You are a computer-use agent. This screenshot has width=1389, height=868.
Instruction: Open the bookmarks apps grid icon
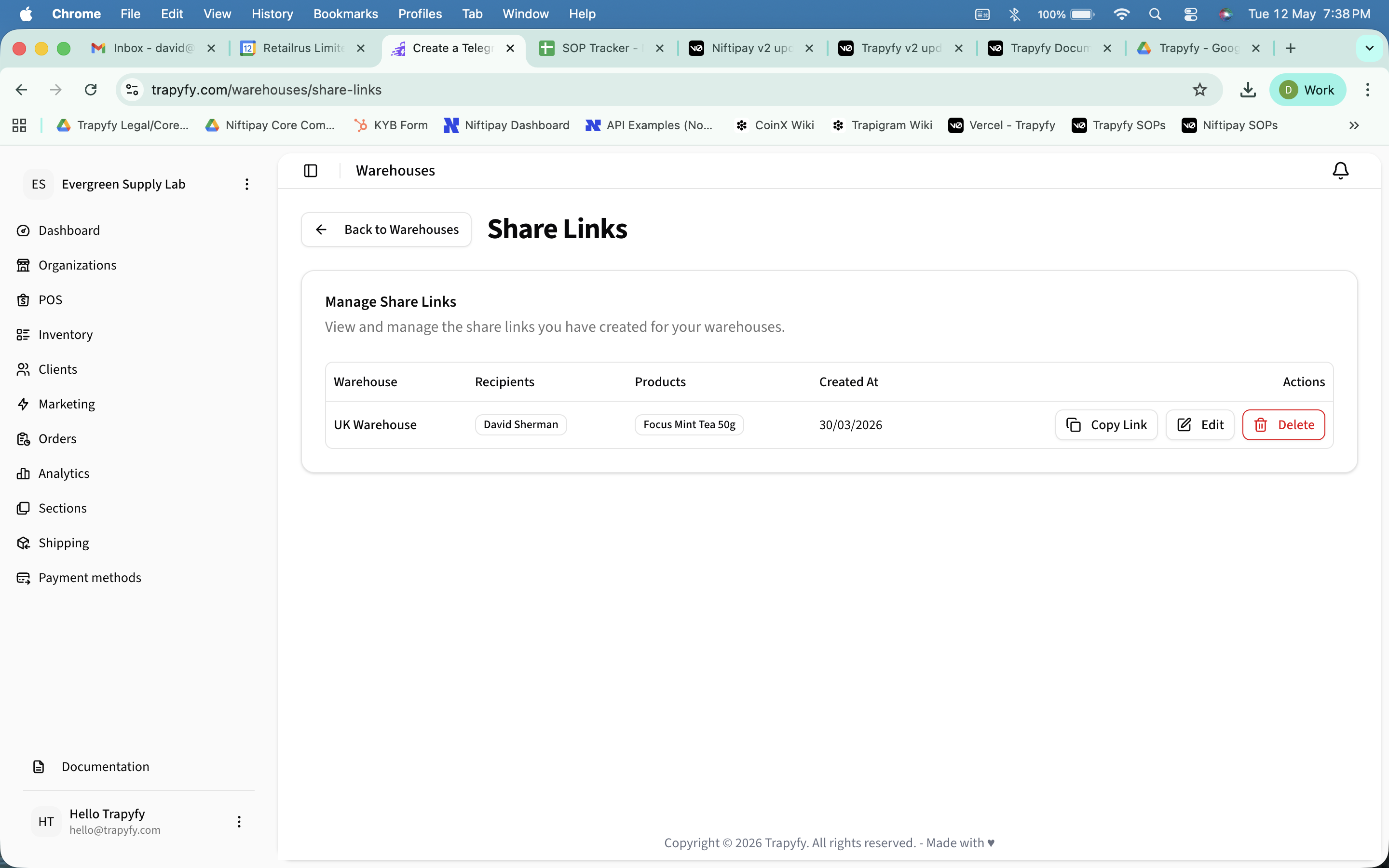pos(19,125)
